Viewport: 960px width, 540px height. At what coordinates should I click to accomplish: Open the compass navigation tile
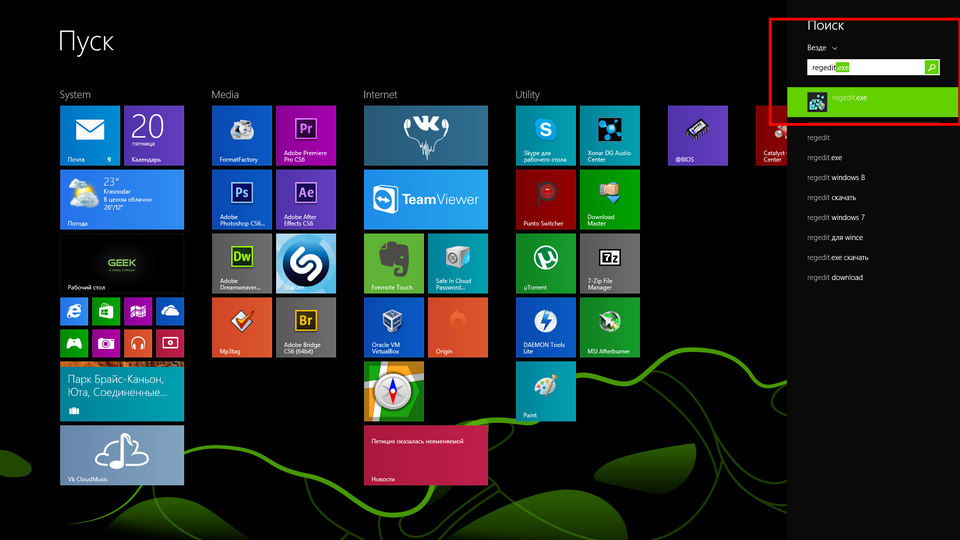click(x=394, y=391)
